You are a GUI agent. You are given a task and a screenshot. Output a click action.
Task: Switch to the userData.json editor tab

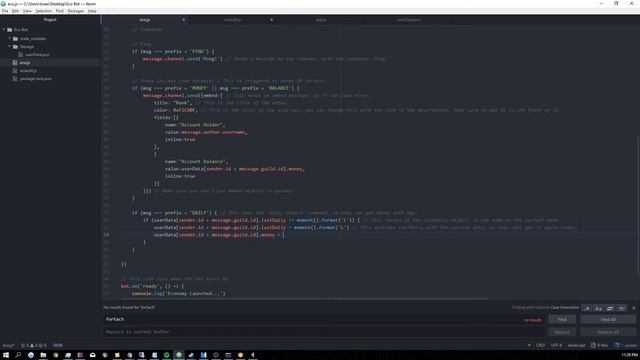coord(409,20)
